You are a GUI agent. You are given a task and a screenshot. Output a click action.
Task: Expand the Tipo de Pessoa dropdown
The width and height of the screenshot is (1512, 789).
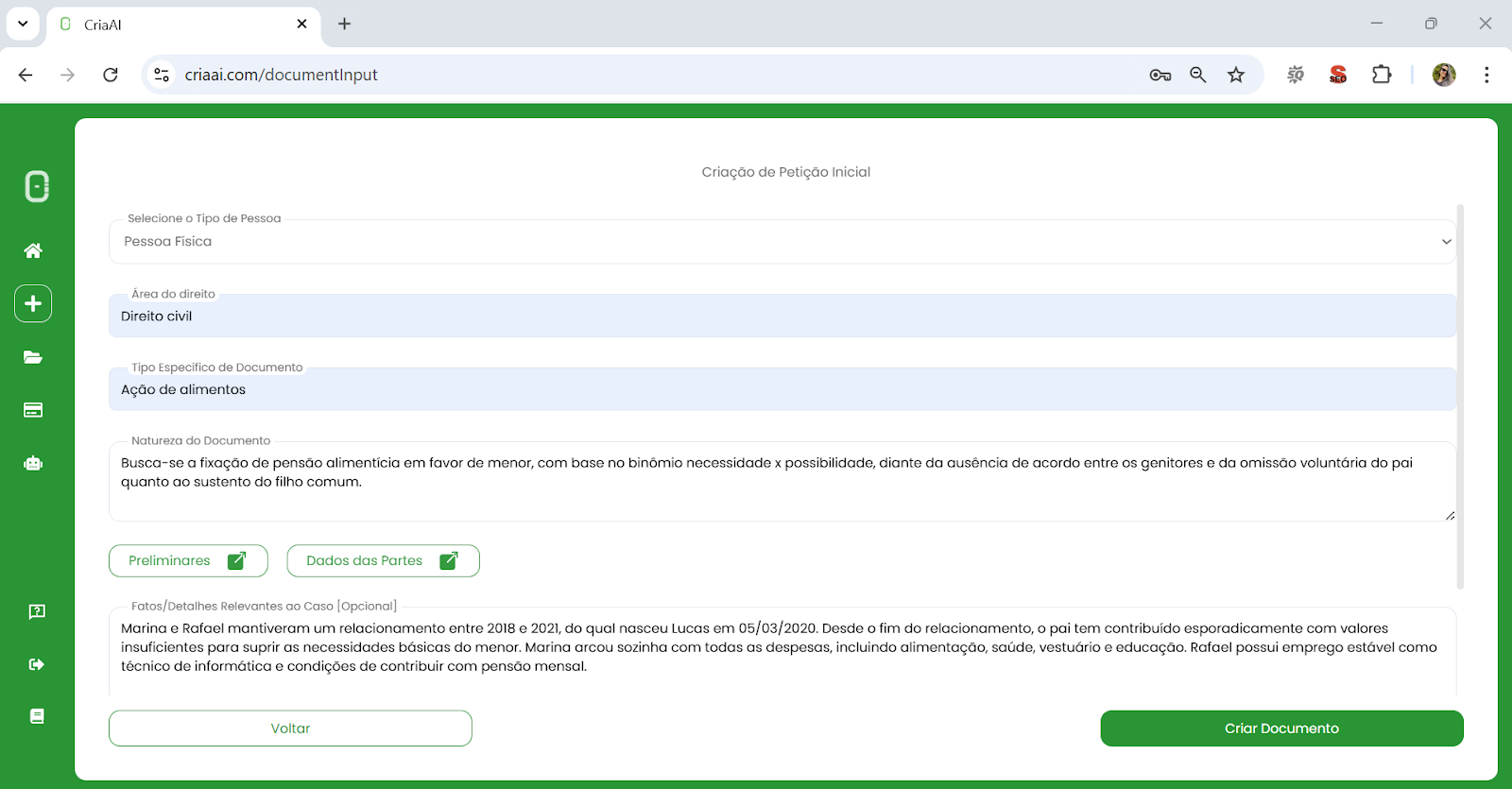[x=782, y=242]
